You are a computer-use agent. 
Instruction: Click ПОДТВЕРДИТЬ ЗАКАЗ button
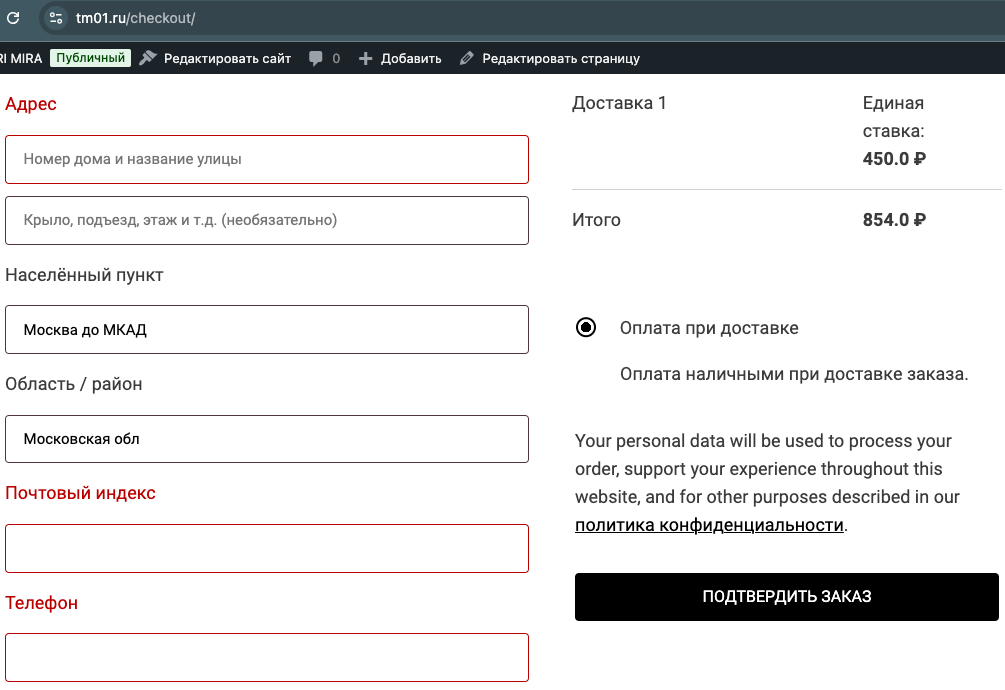786,596
